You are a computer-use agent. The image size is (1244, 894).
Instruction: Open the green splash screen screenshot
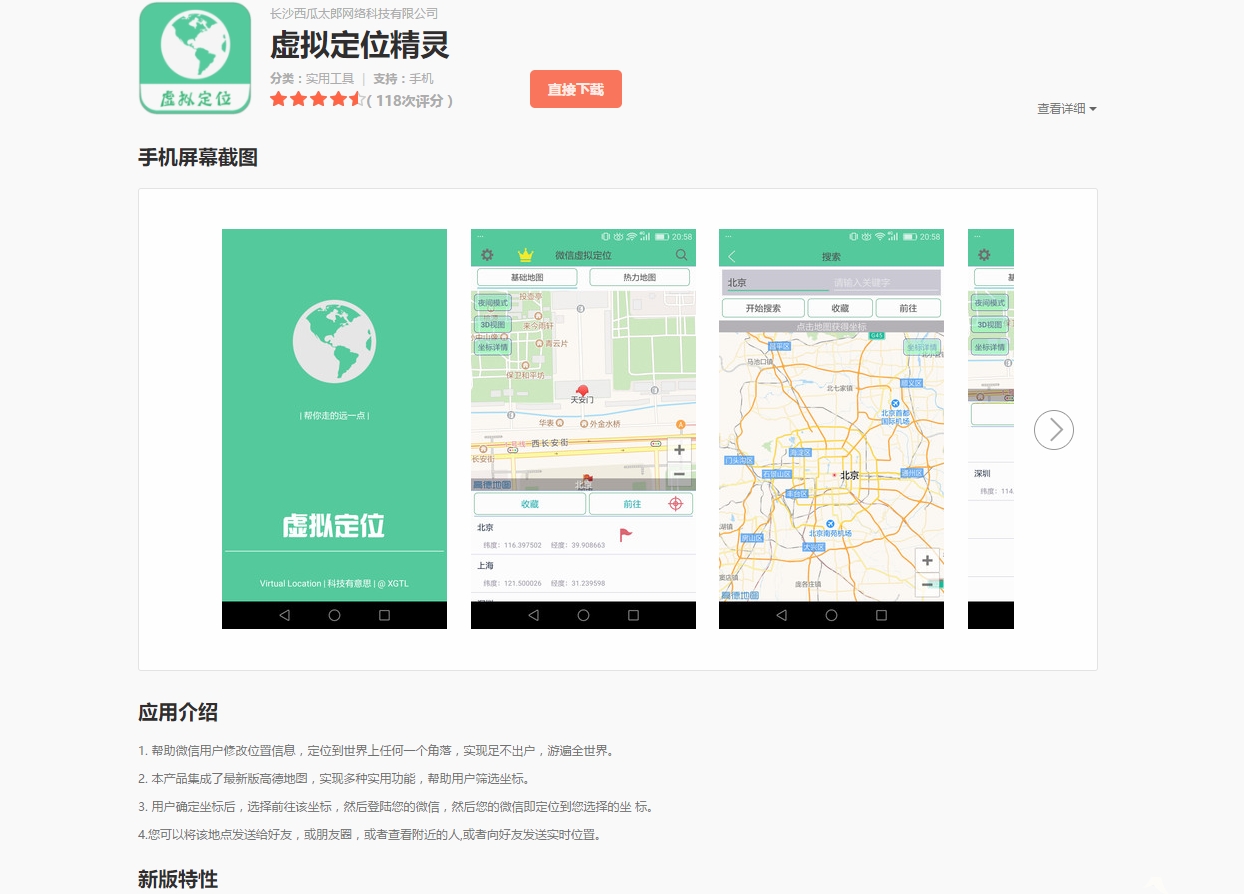(x=334, y=429)
